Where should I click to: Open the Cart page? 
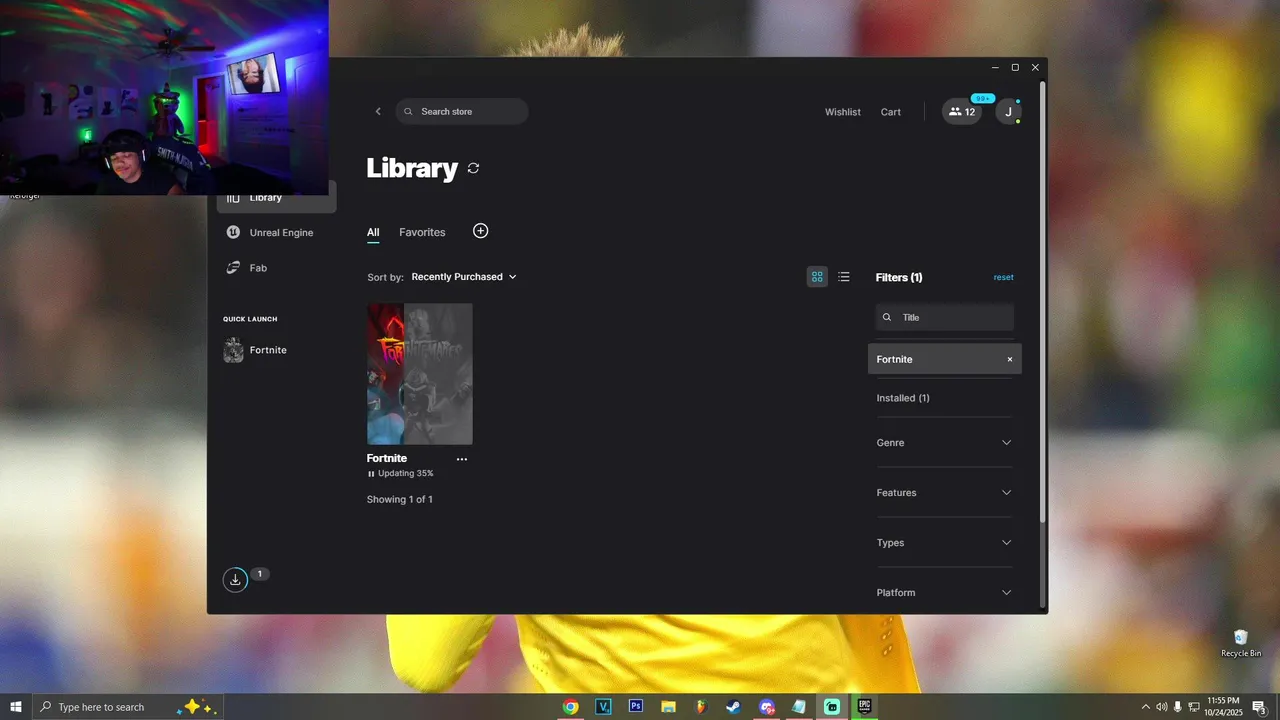pyautogui.click(x=890, y=112)
